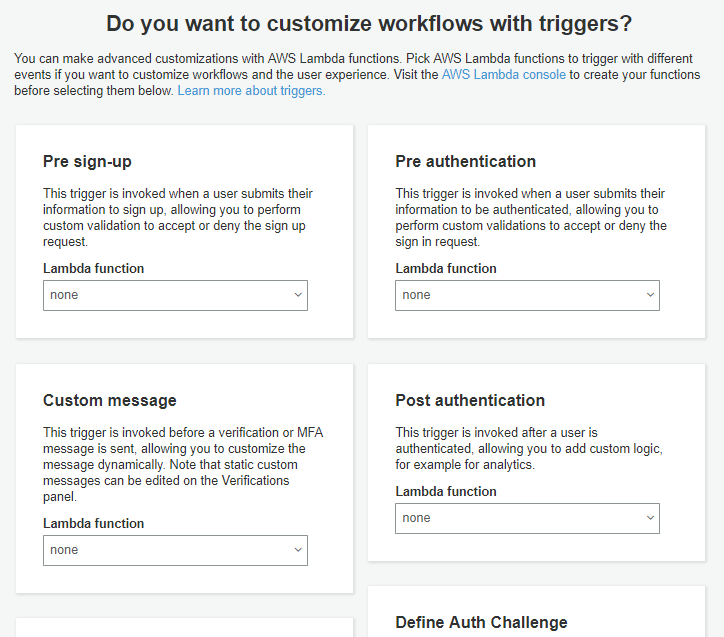Open the Pre authentication Lambda function dropdown
This screenshot has height=637, width=724.
tap(527, 295)
